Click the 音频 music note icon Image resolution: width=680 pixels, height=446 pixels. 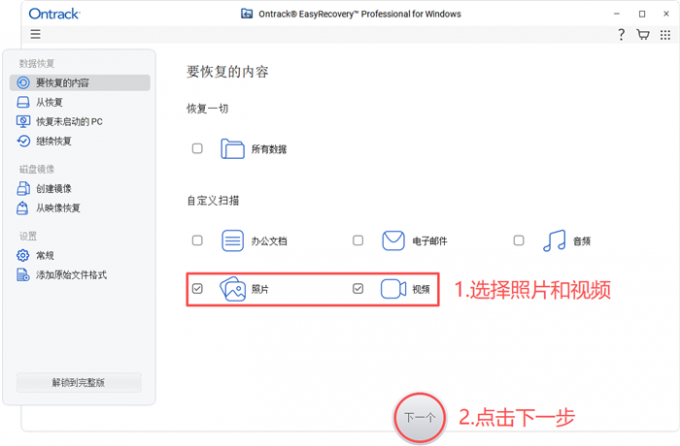point(554,241)
